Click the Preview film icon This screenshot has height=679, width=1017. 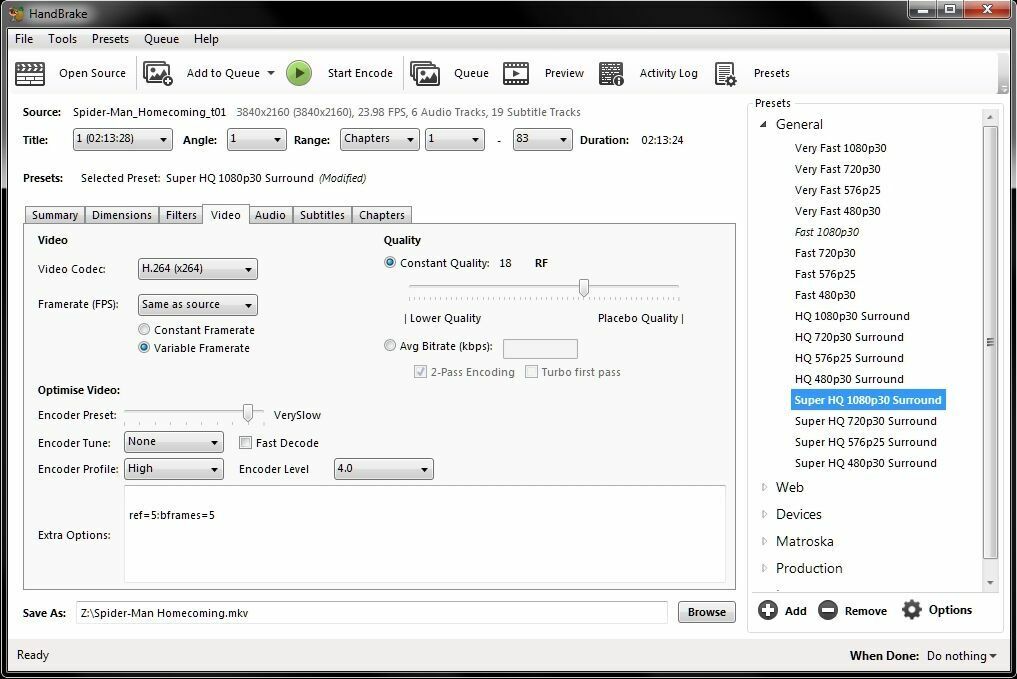click(516, 73)
